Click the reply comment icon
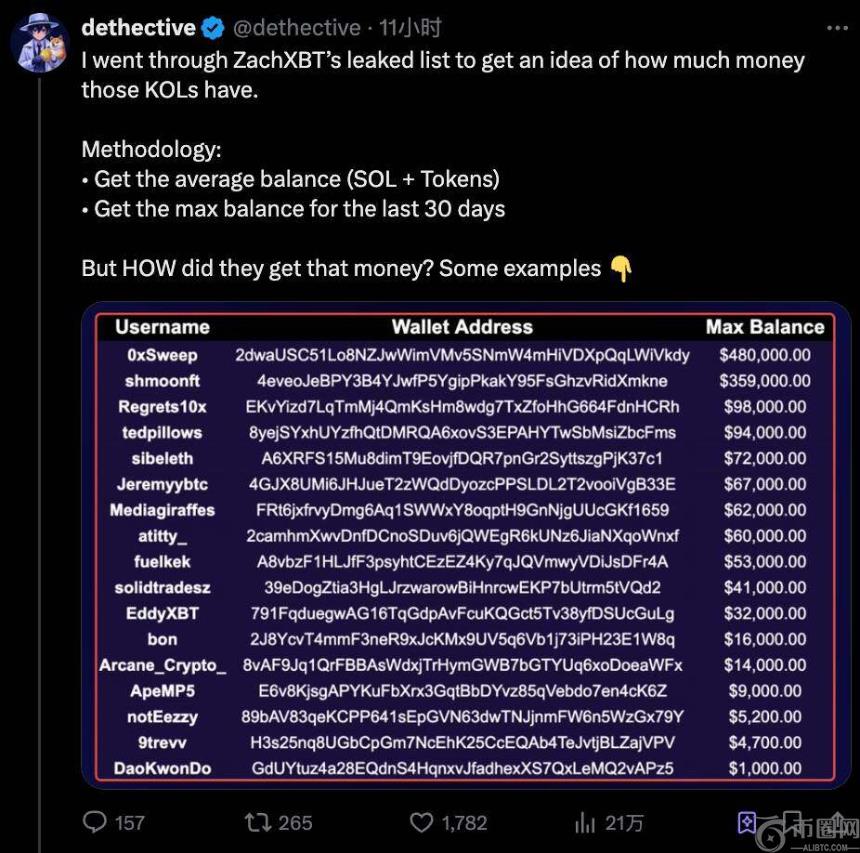This screenshot has height=853, width=860. coord(95,822)
